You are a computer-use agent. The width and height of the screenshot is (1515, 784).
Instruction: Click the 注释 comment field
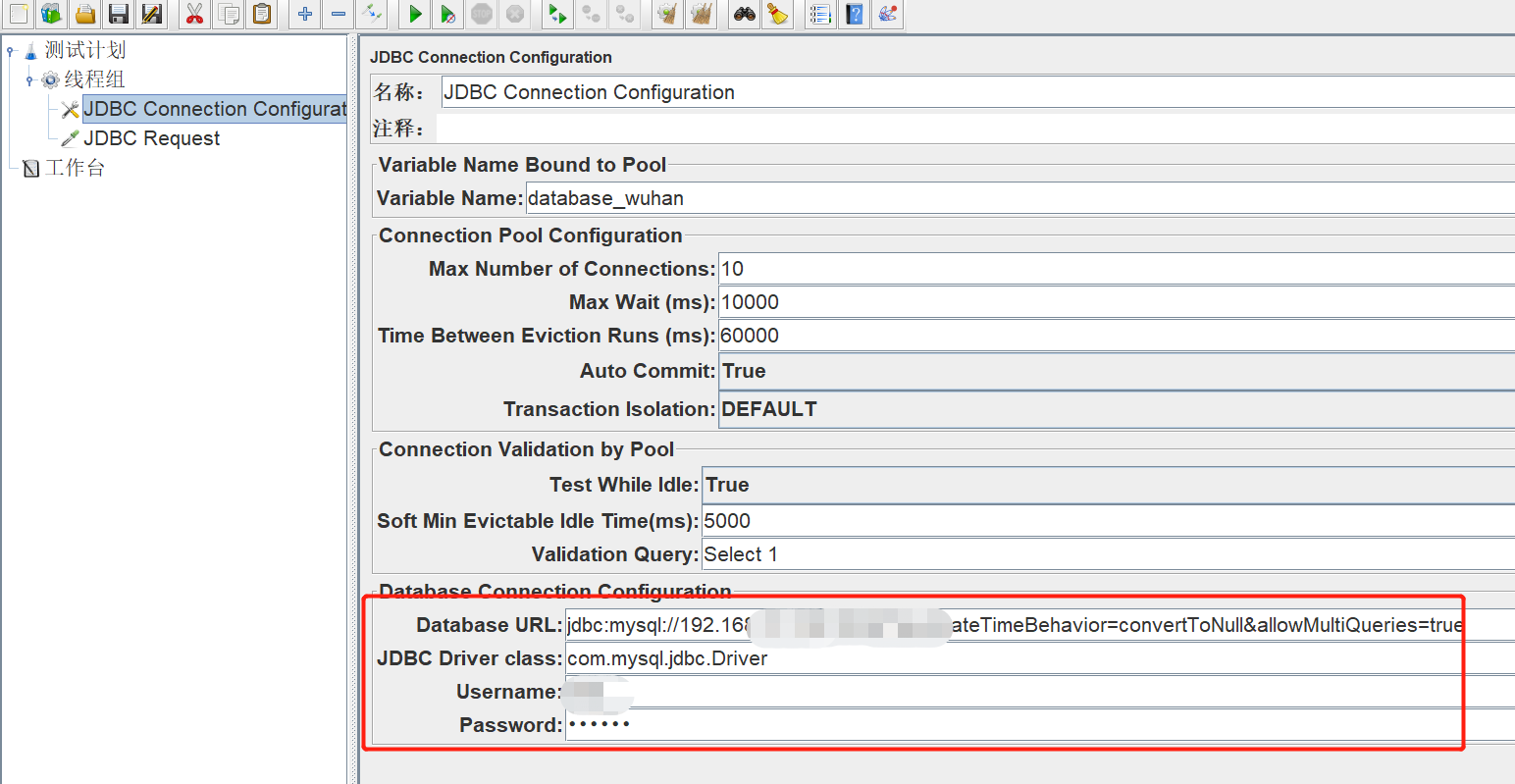point(975,129)
